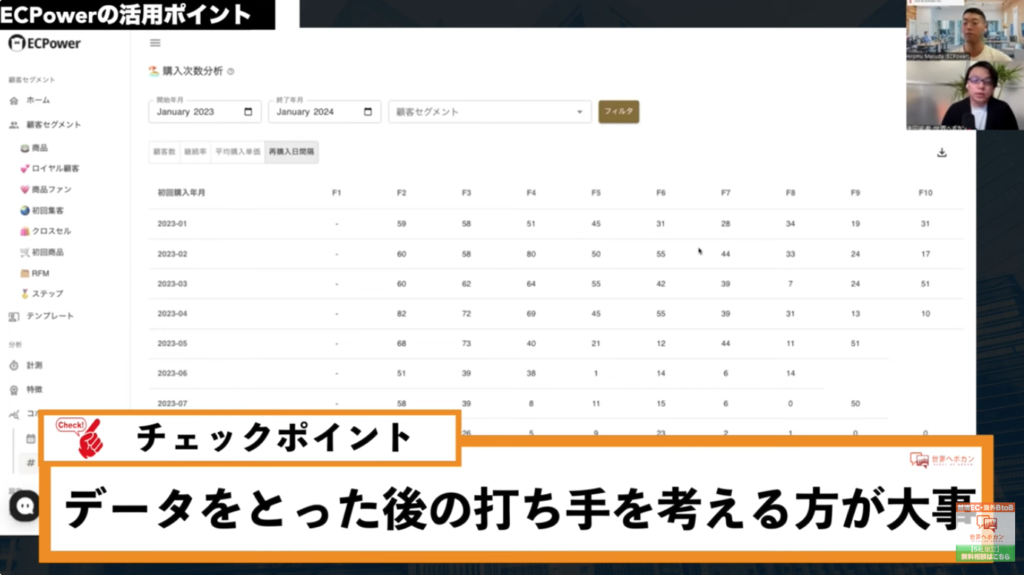The image size is (1024, 575).
Task: Expand the 顧客セグメント dropdown arrow
Action: [x=579, y=112]
